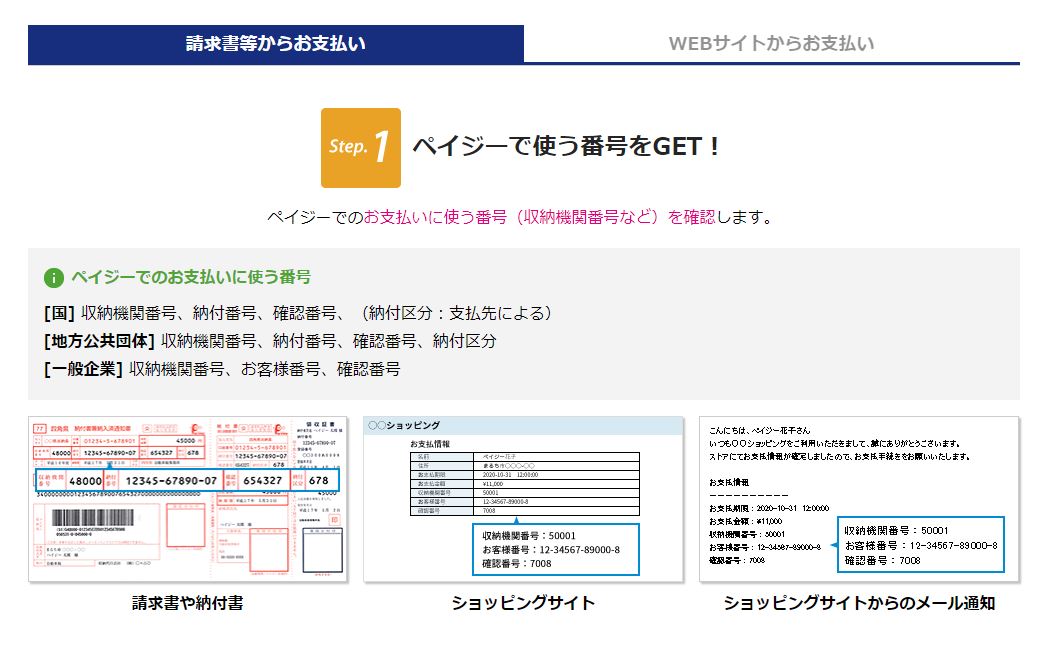The image size is (1059, 646).
Task: Click the green info icon
Action: 54,278
